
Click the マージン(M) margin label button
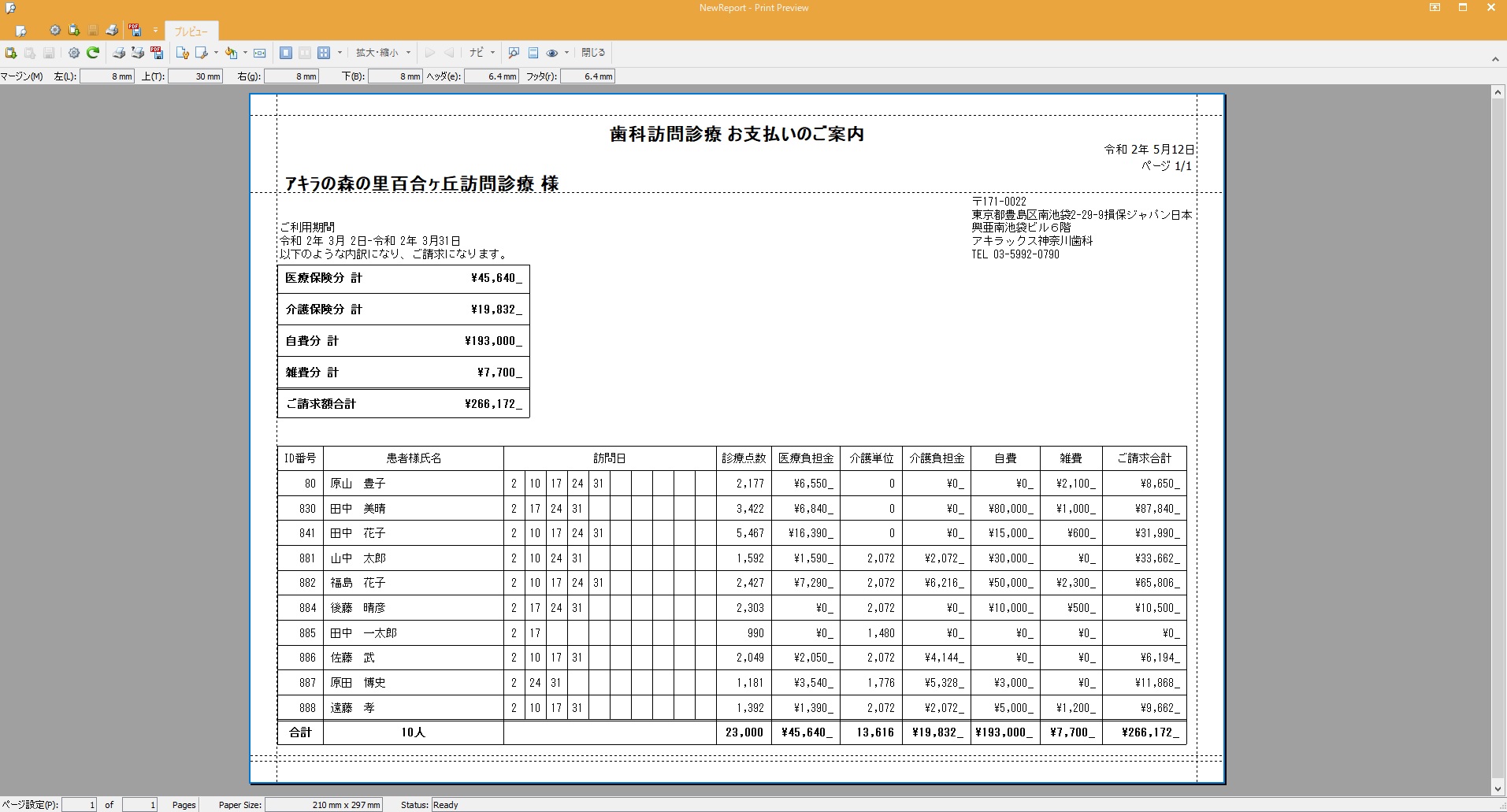coord(22,76)
